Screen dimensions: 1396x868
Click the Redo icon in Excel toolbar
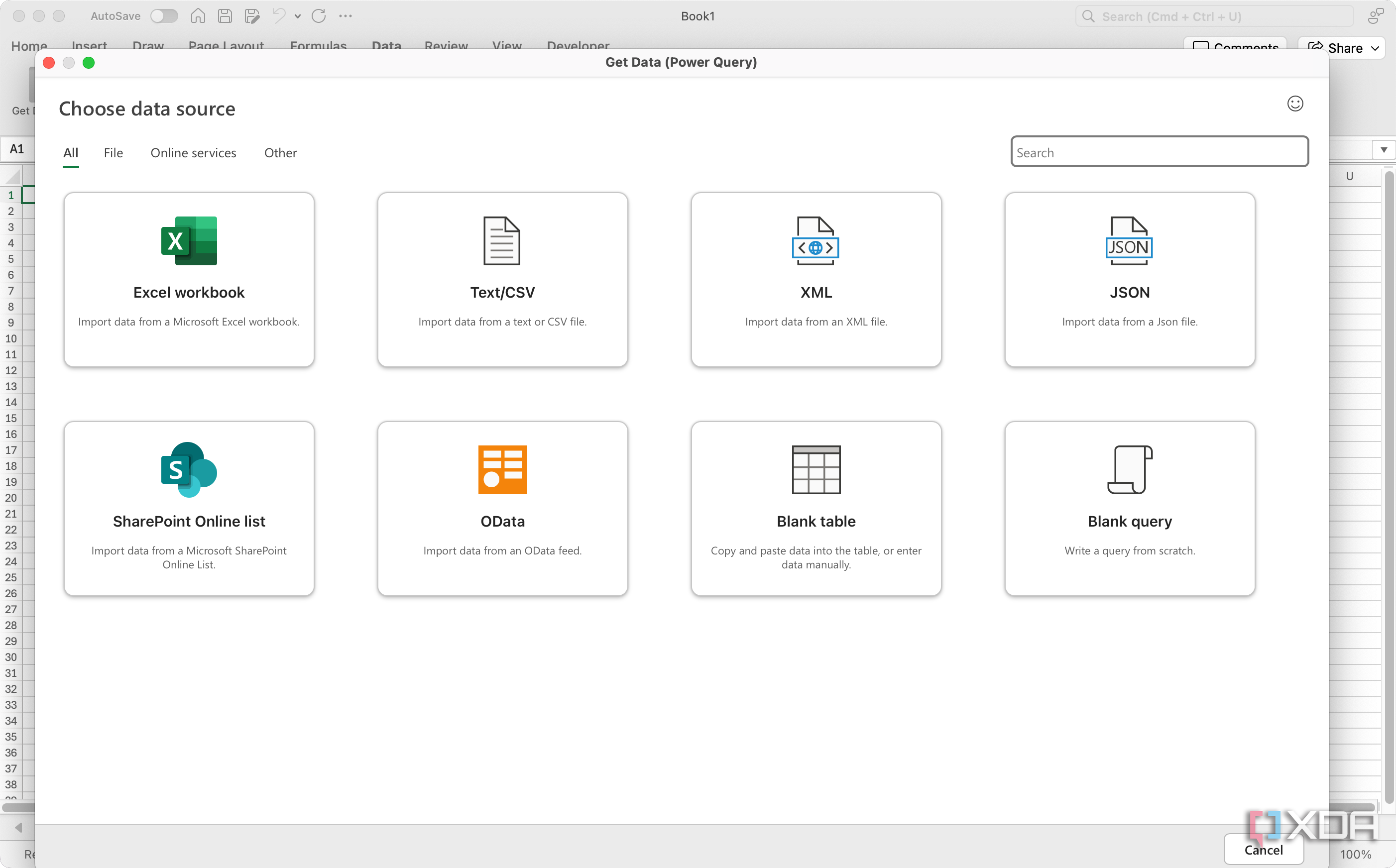[319, 16]
